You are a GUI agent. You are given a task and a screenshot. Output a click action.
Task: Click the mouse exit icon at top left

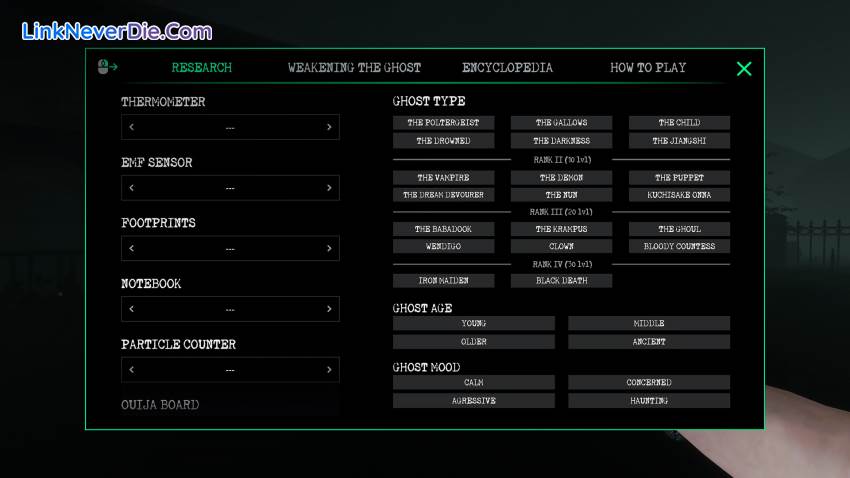click(x=107, y=68)
